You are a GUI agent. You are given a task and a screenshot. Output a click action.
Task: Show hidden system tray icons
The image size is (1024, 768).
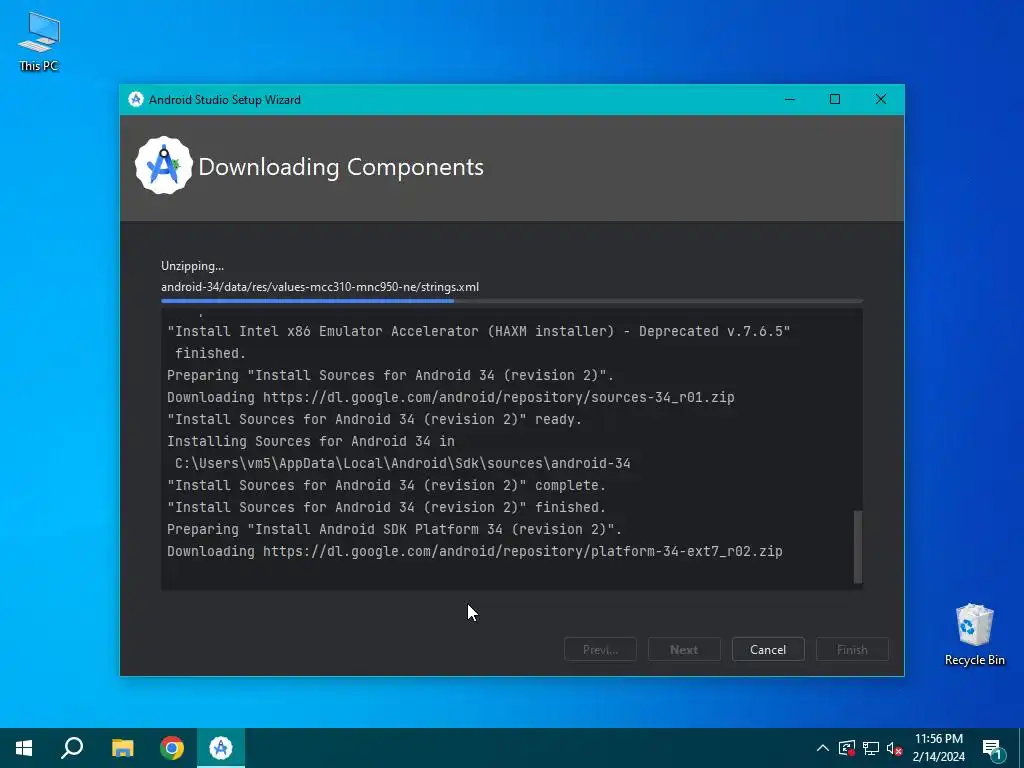(x=823, y=748)
